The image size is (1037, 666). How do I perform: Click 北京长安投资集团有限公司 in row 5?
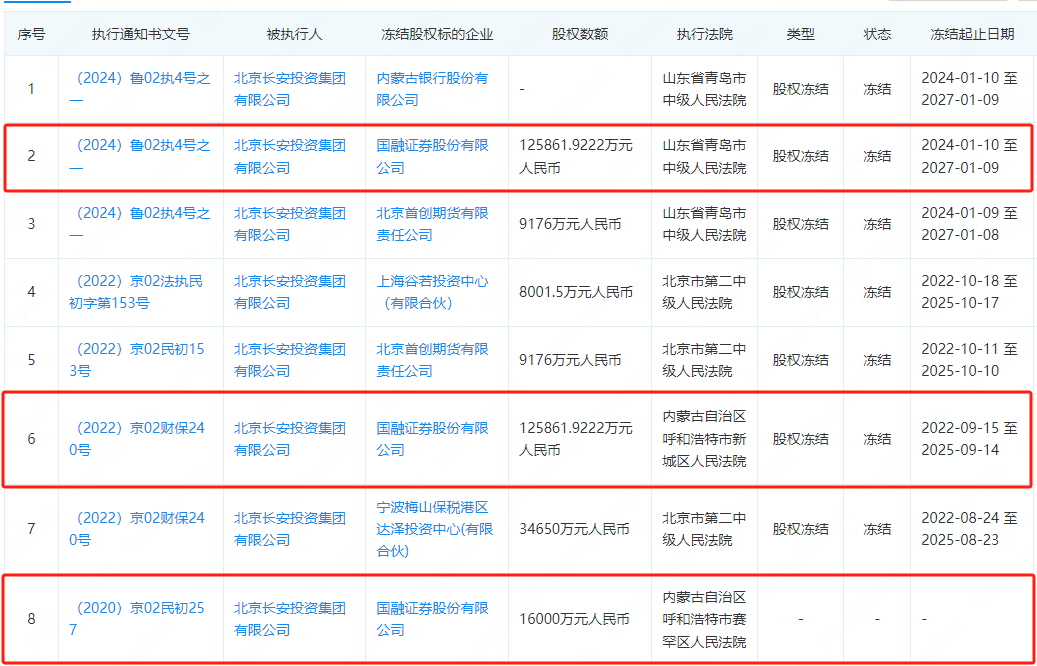[x=290, y=360]
